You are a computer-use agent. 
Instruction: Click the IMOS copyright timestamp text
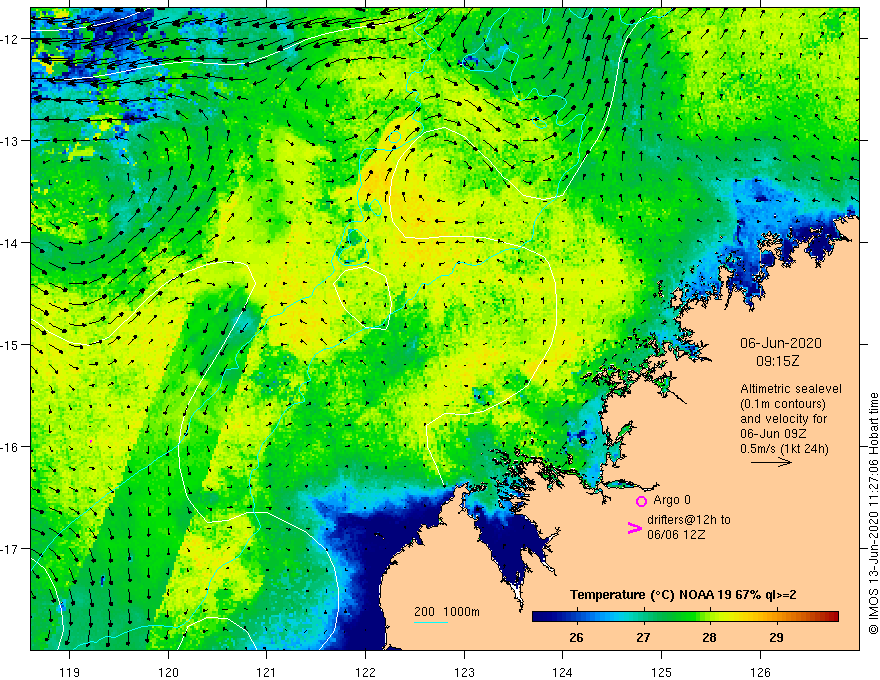tap(873, 513)
